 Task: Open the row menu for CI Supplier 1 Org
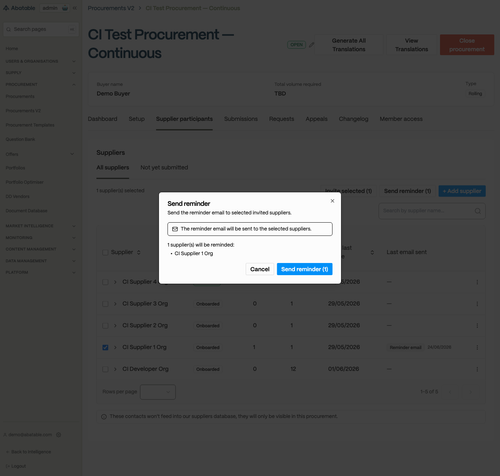(477, 347)
